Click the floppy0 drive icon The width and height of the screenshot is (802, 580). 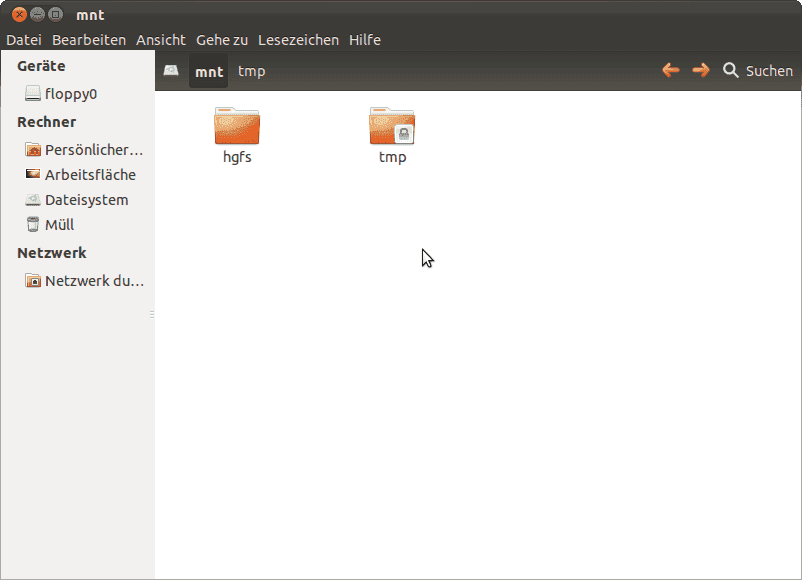33,94
